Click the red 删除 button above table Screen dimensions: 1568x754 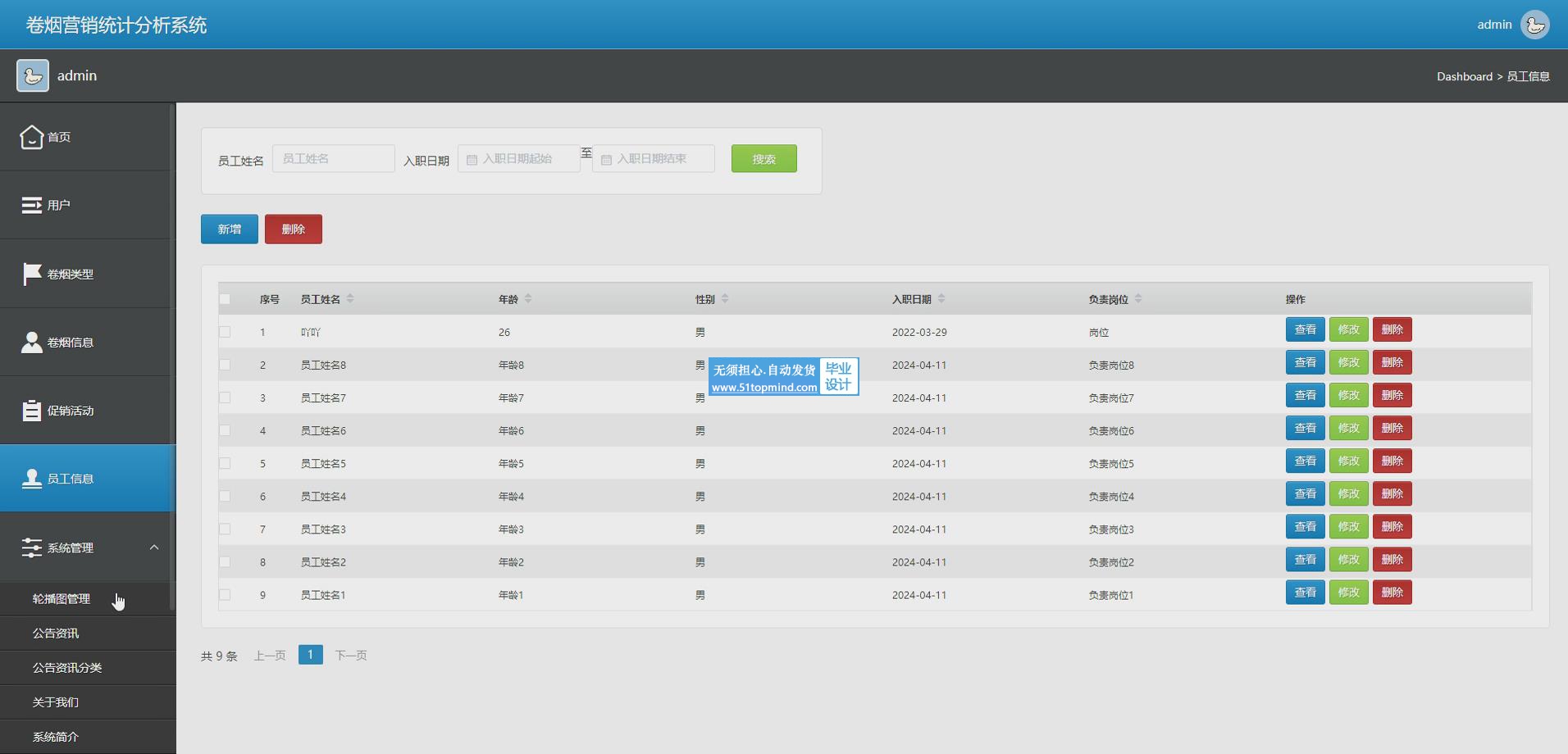point(294,229)
